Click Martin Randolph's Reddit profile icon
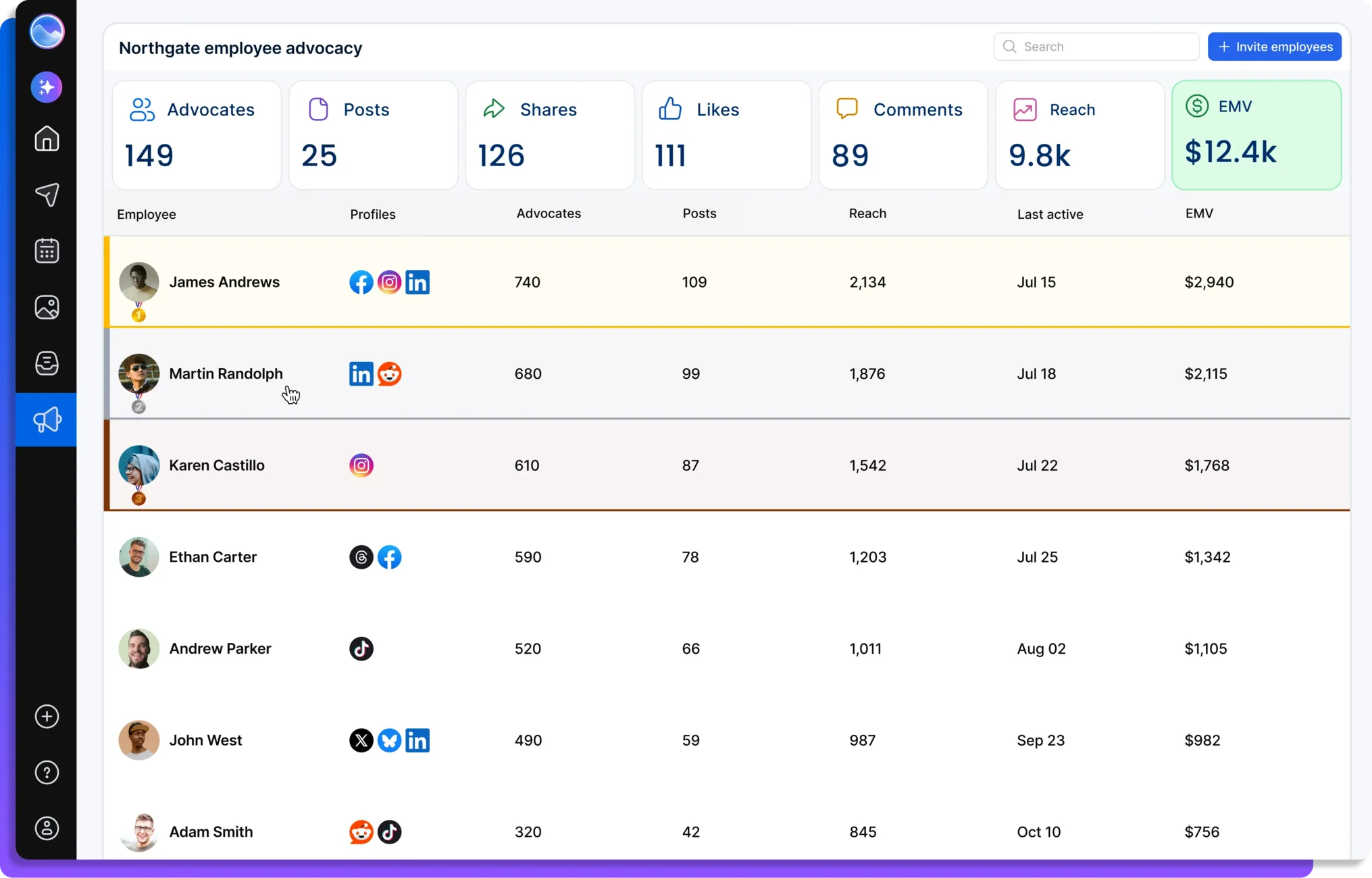 point(389,373)
